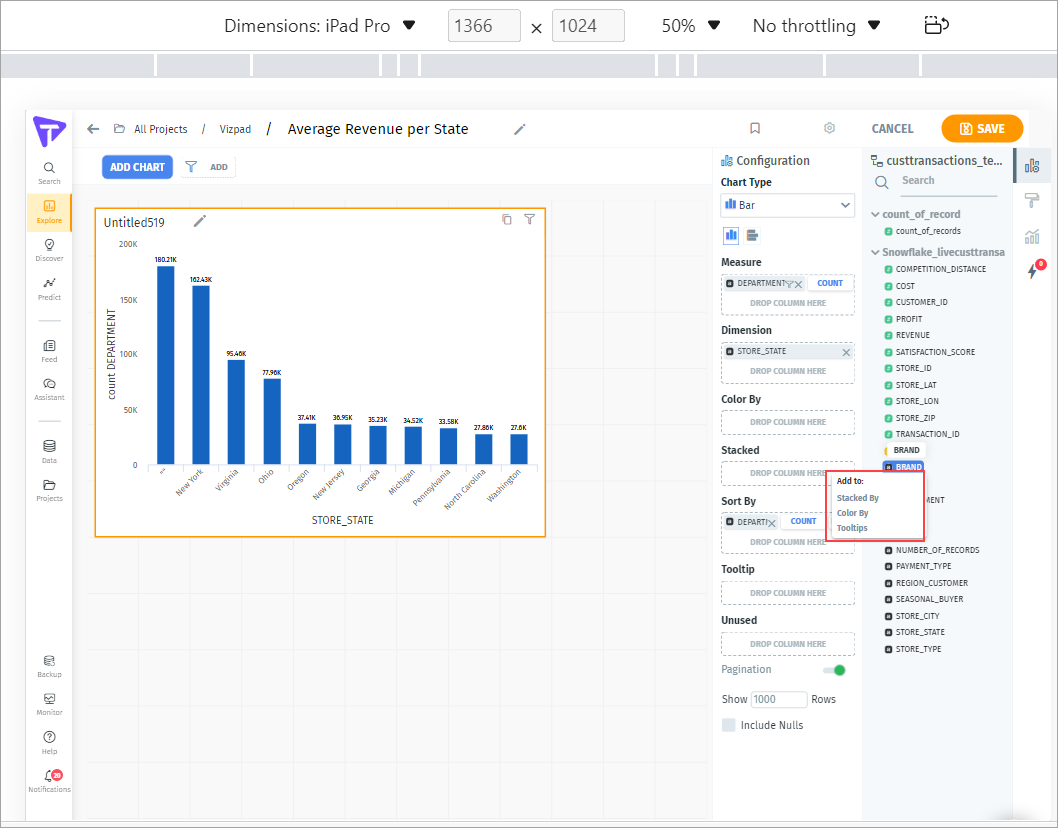
Task: Select vertical bar orientation icon
Action: [731, 236]
